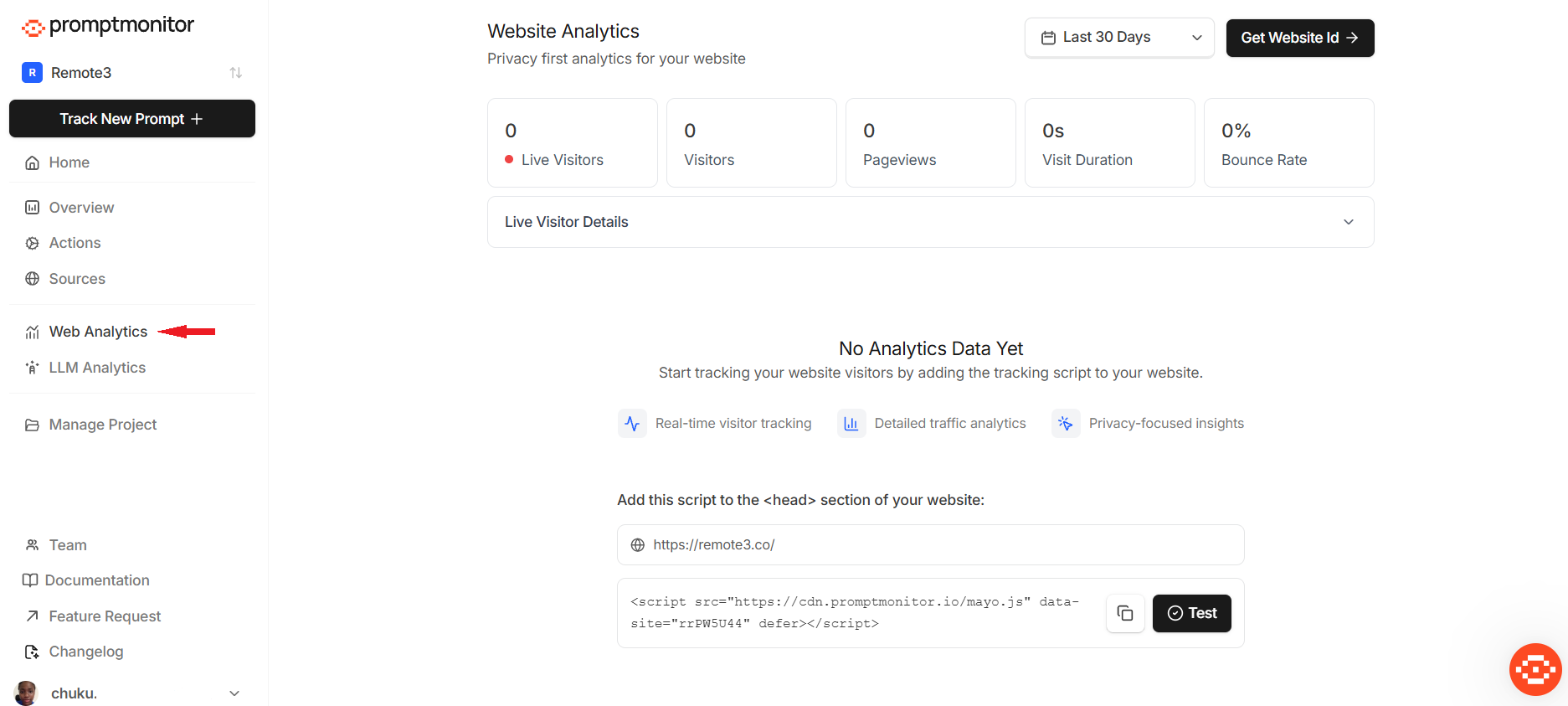
Task: Switch to LLM Analytics
Action: pos(97,368)
